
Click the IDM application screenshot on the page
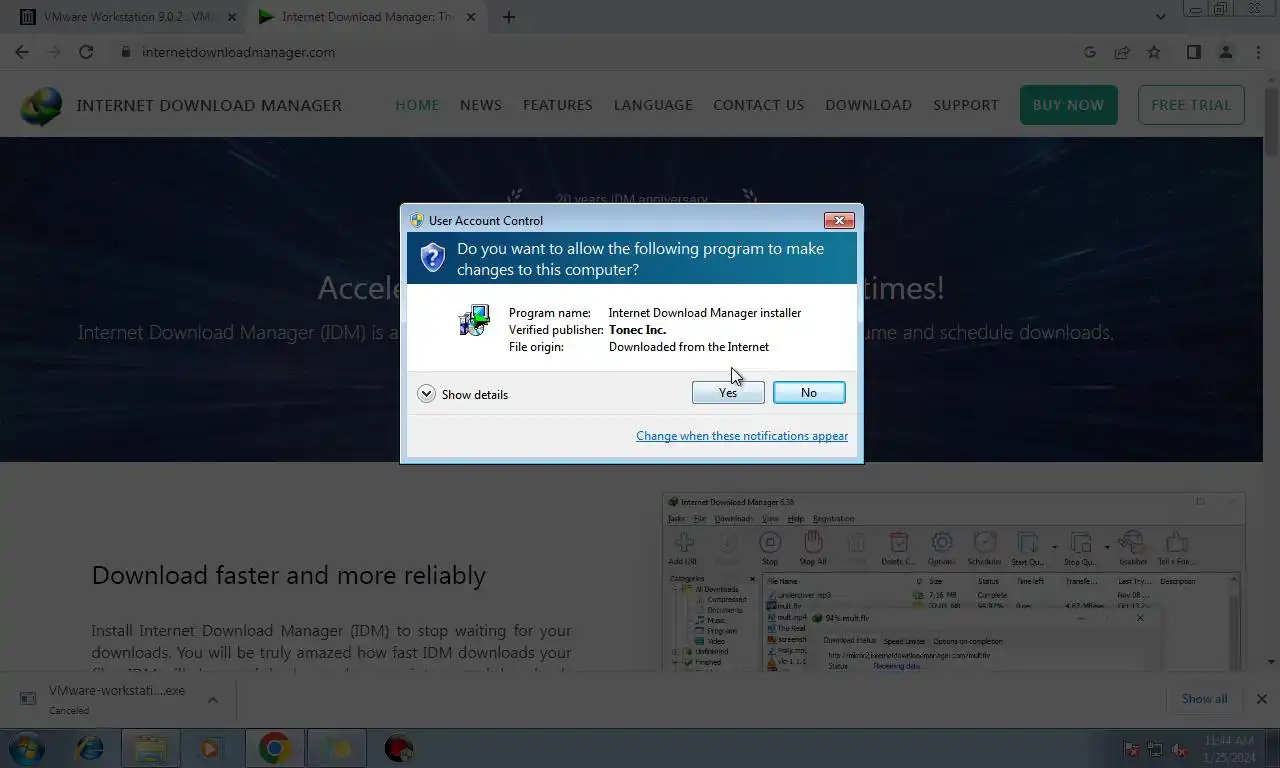(x=953, y=581)
